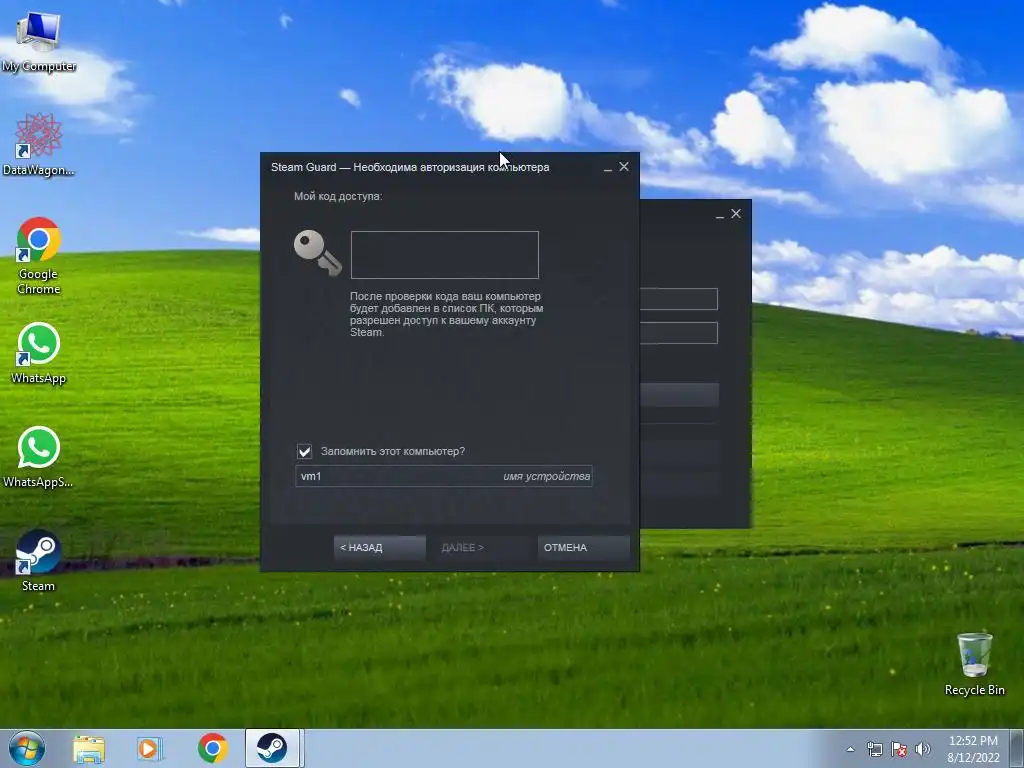Click the Steam Guard dialog title text
The image size is (1024, 768).
click(410, 167)
